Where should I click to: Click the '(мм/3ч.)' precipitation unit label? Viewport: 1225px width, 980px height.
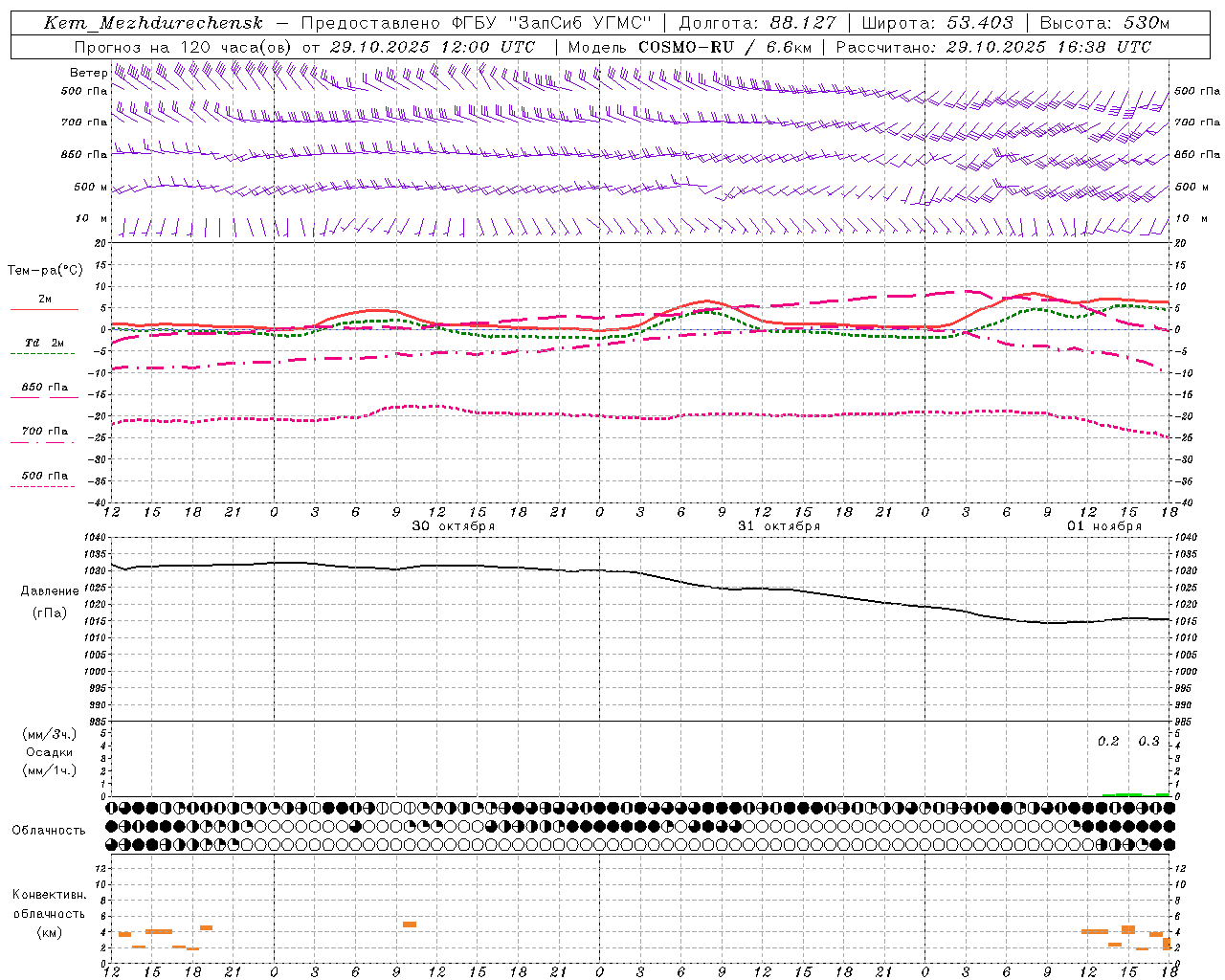[x=50, y=735]
